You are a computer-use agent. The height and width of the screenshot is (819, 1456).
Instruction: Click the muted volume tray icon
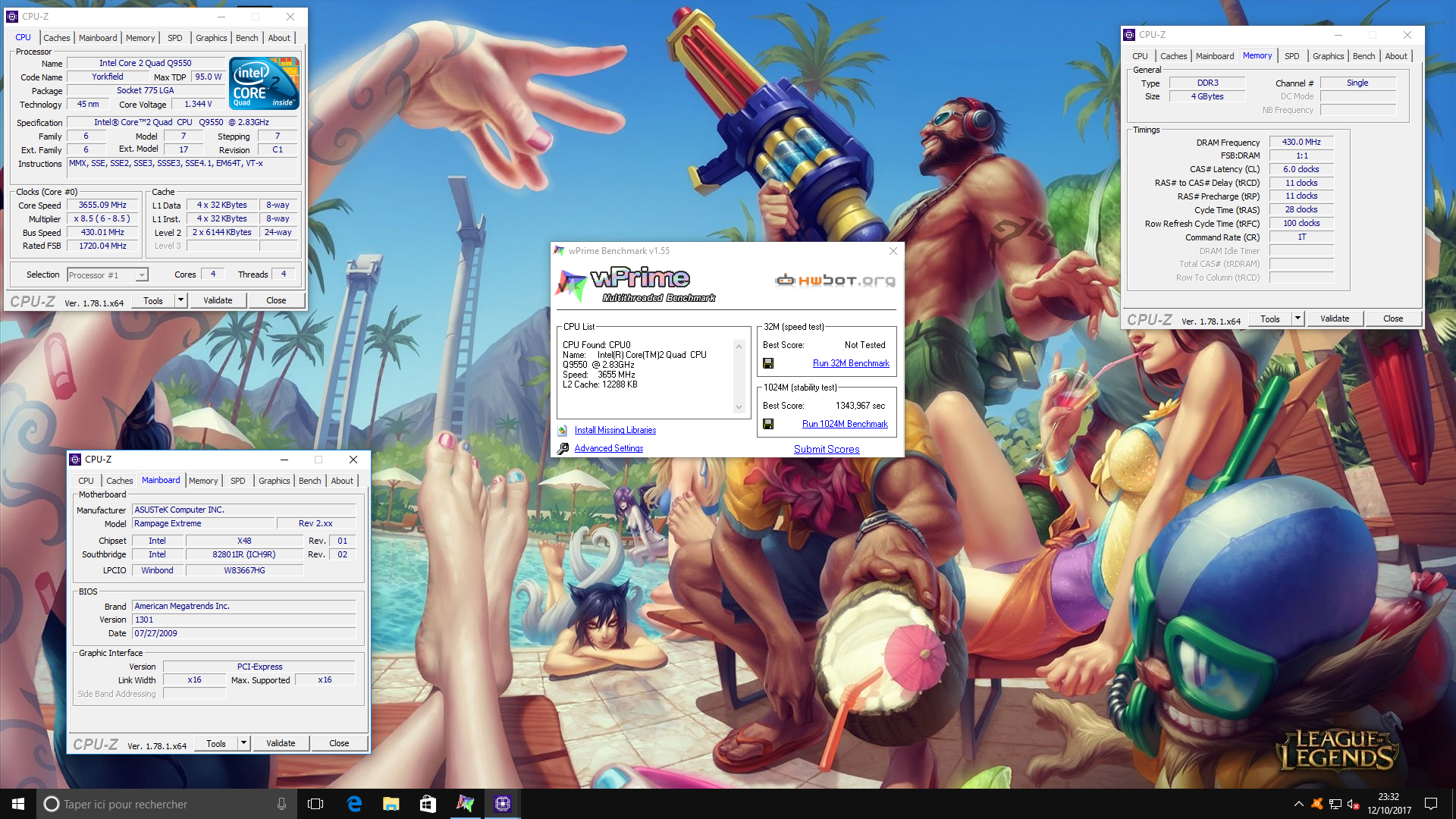point(1353,804)
